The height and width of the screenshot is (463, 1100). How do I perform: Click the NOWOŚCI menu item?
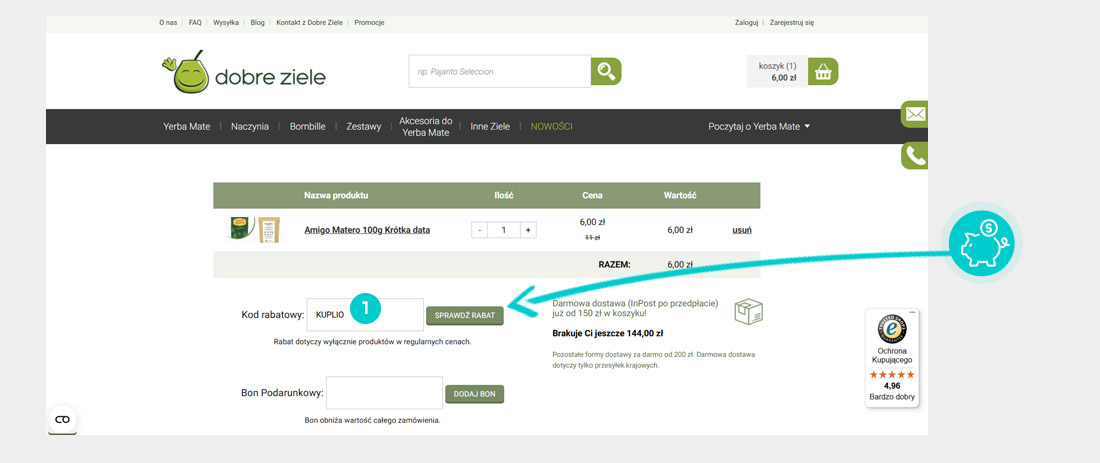tap(551, 127)
